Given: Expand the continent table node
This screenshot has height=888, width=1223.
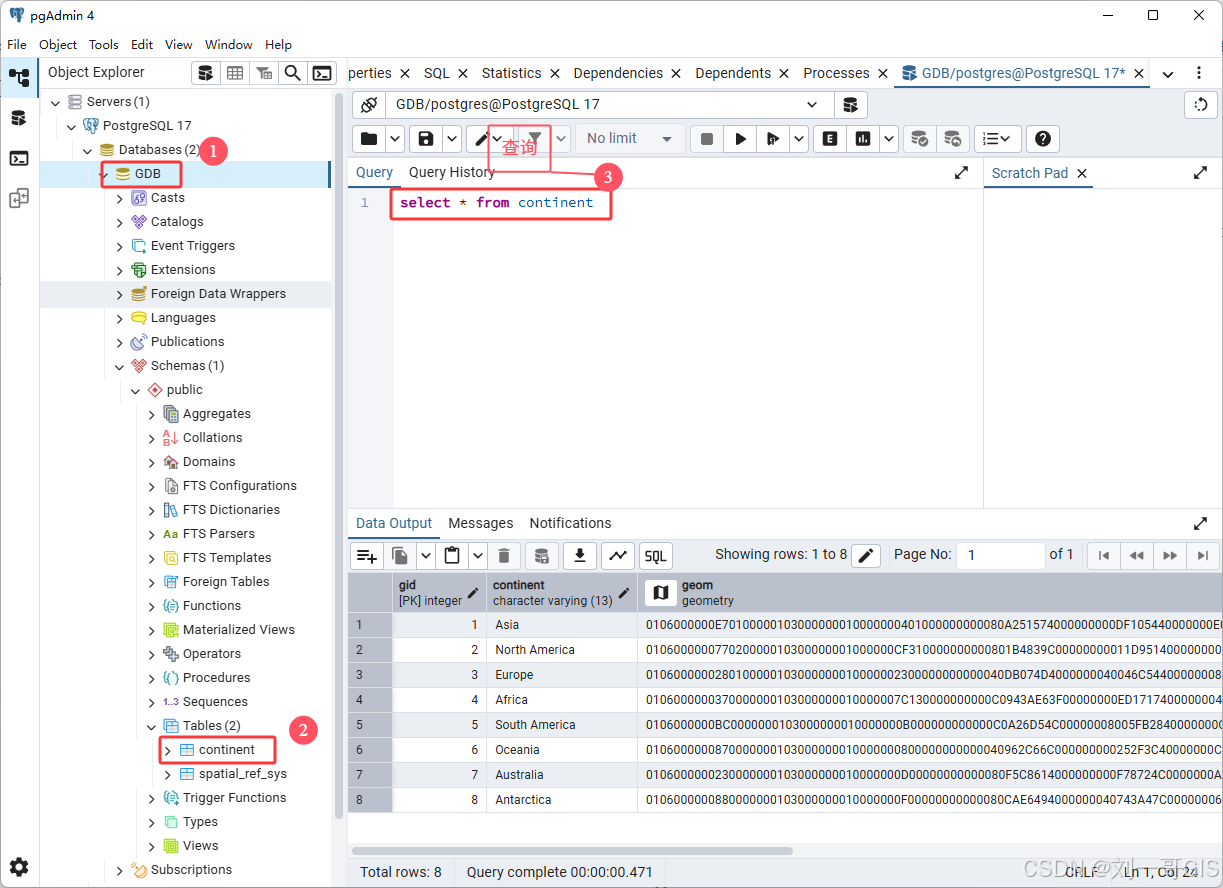Looking at the screenshot, I should pyautogui.click(x=168, y=750).
